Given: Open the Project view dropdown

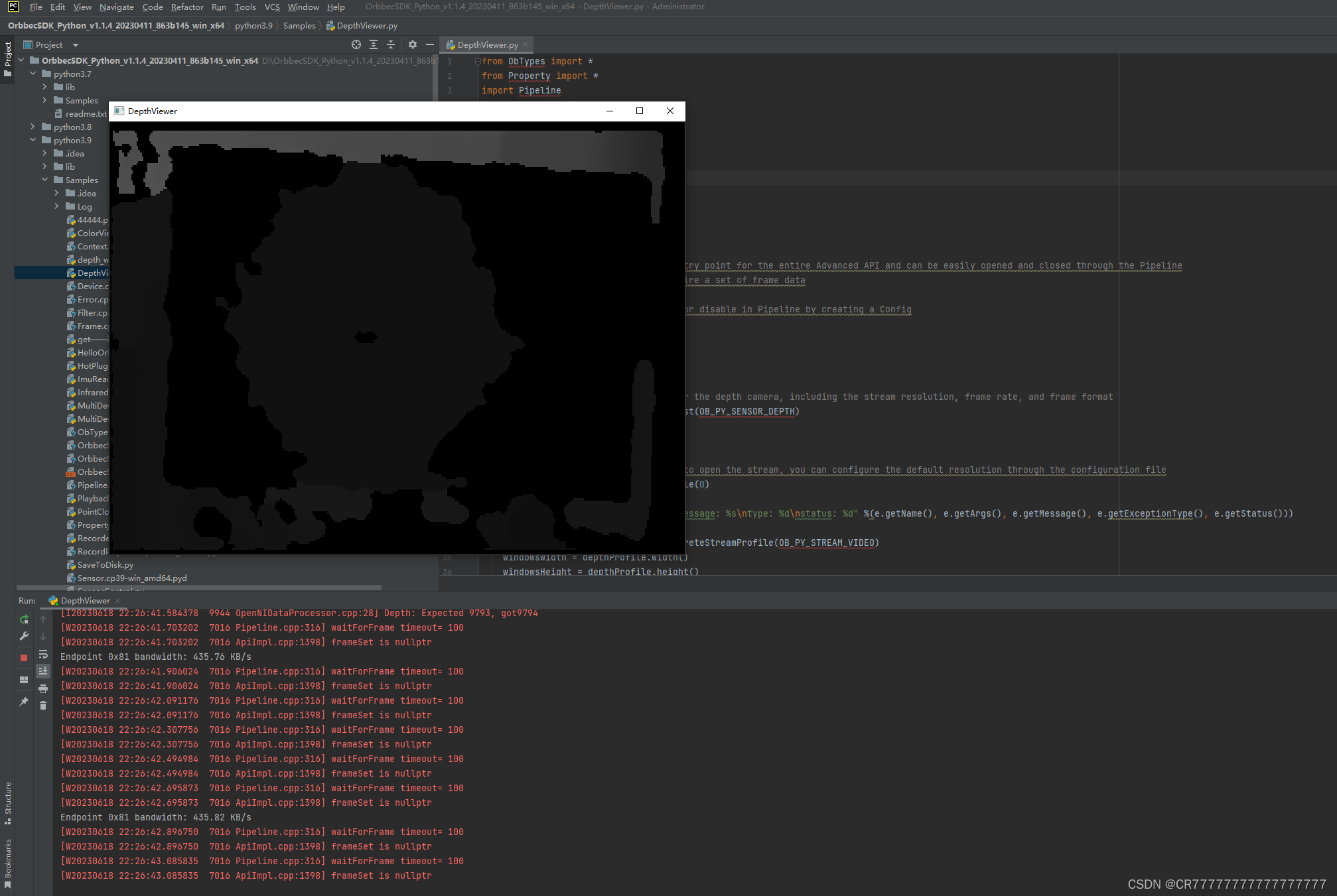Looking at the screenshot, I should [x=76, y=45].
